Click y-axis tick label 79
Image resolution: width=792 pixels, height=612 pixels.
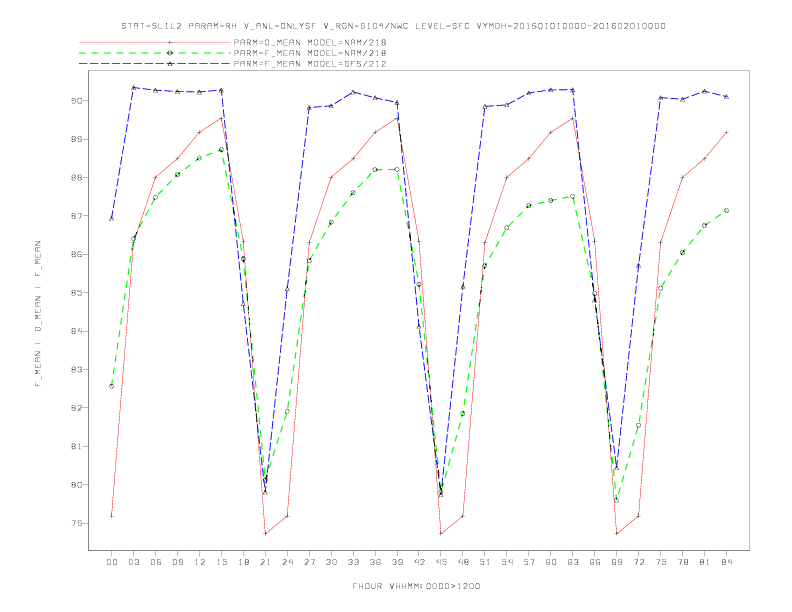click(x=77, y=523)
